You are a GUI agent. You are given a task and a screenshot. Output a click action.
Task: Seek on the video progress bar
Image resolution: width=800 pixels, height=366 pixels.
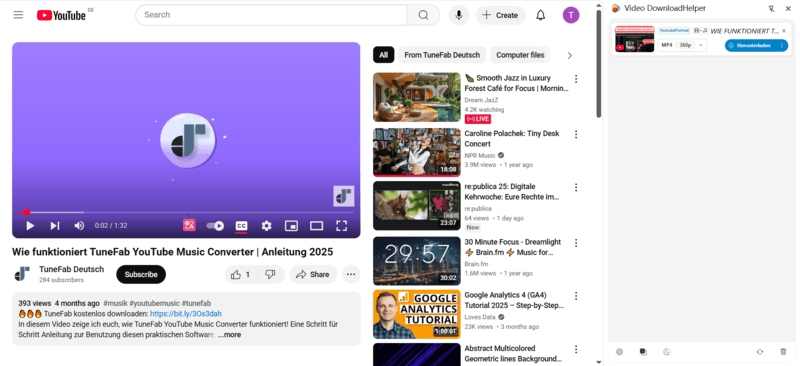(x=186, y=212)
